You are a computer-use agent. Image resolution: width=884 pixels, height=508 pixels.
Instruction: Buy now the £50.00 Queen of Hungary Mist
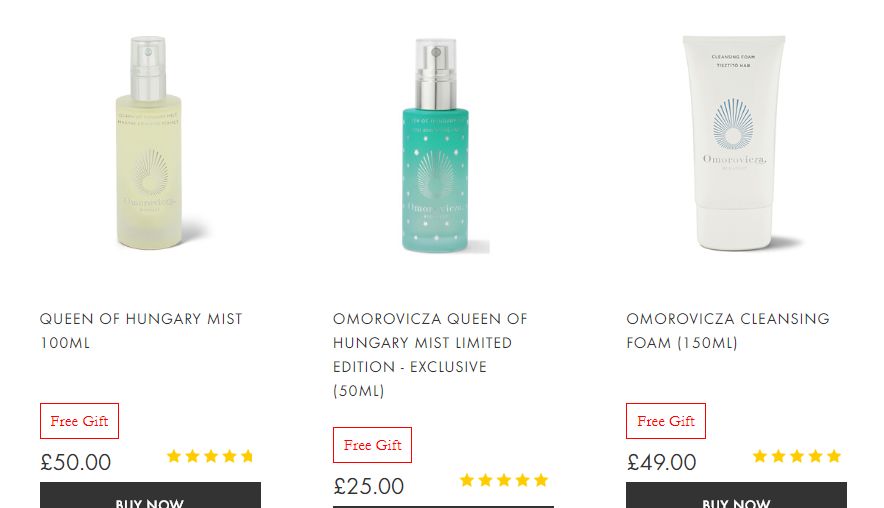point(150,496)
